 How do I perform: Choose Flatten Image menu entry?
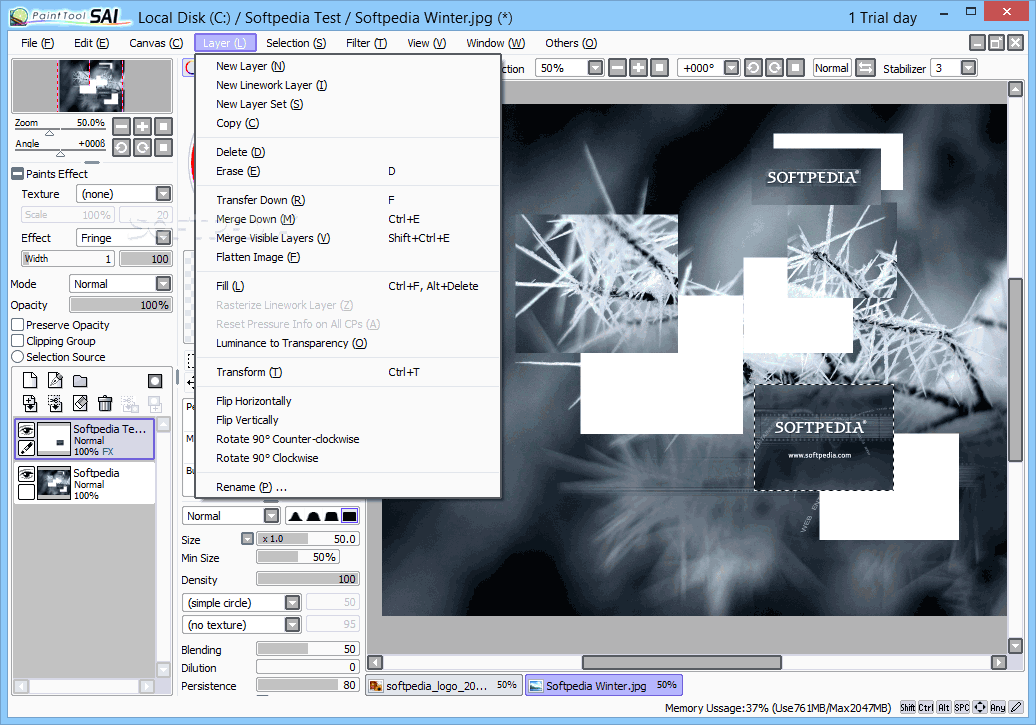pos(348,257)
